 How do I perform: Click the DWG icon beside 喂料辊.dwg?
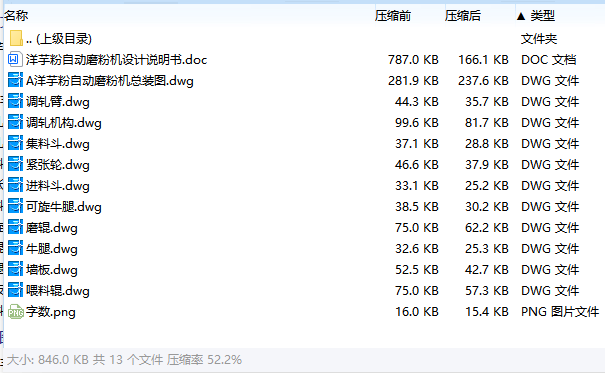pos(15,290)
